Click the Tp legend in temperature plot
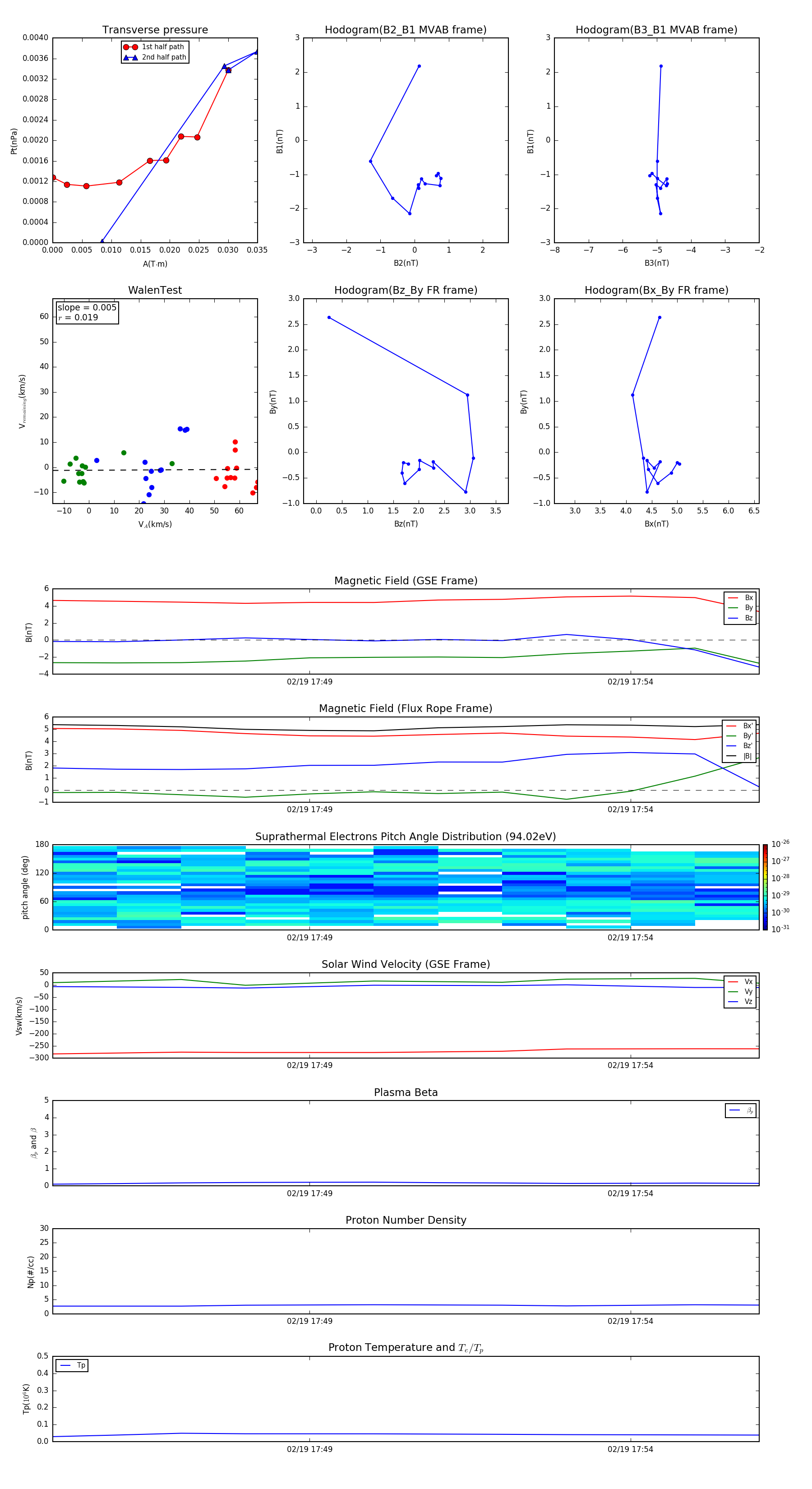Viewport: 812px width, 1489px height. click(x=72, y=1366)
